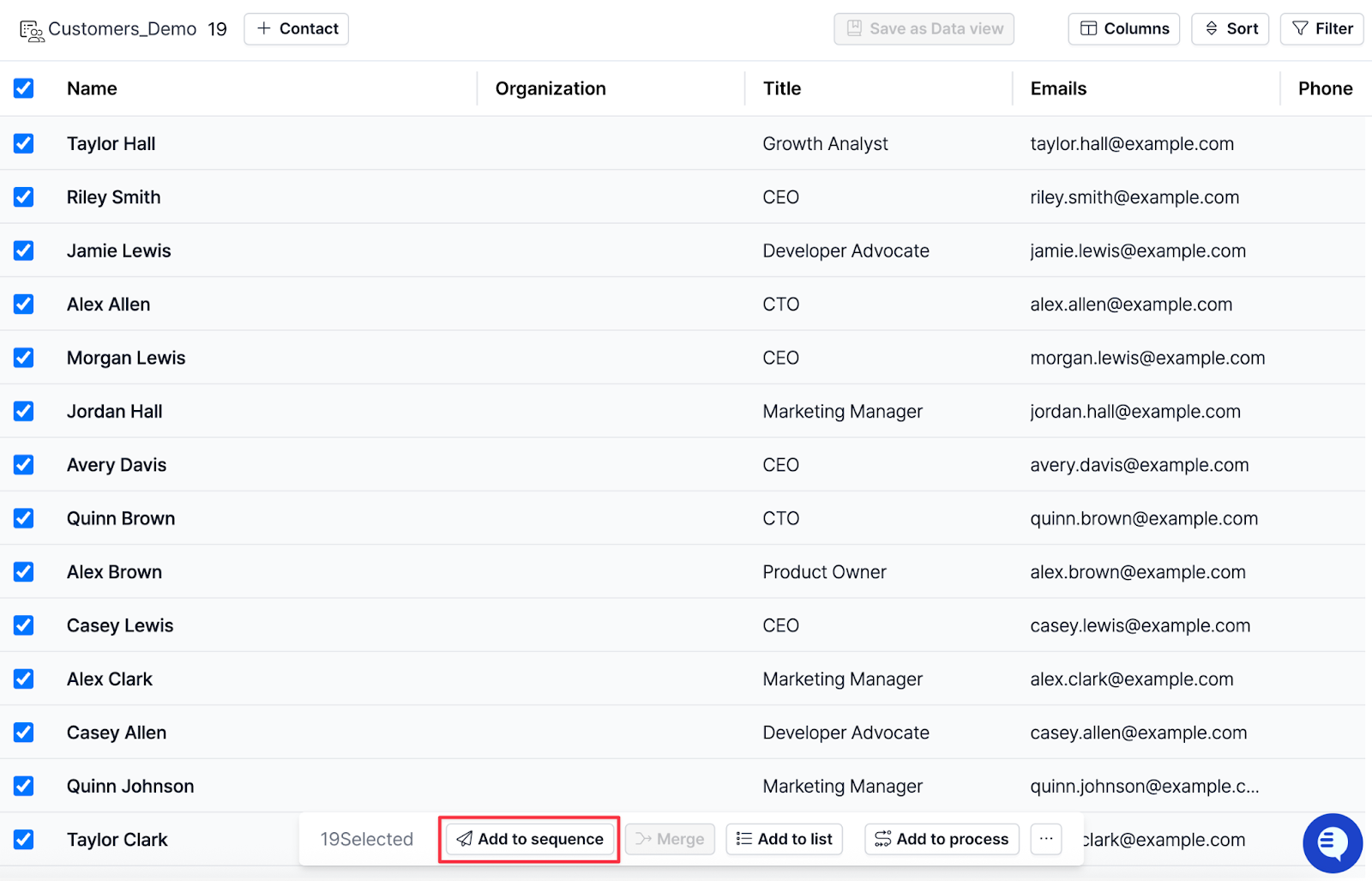The height and width of the screenshot is (881, 1372).
Task: Click the Phone column header
Action: [1325, 88]
